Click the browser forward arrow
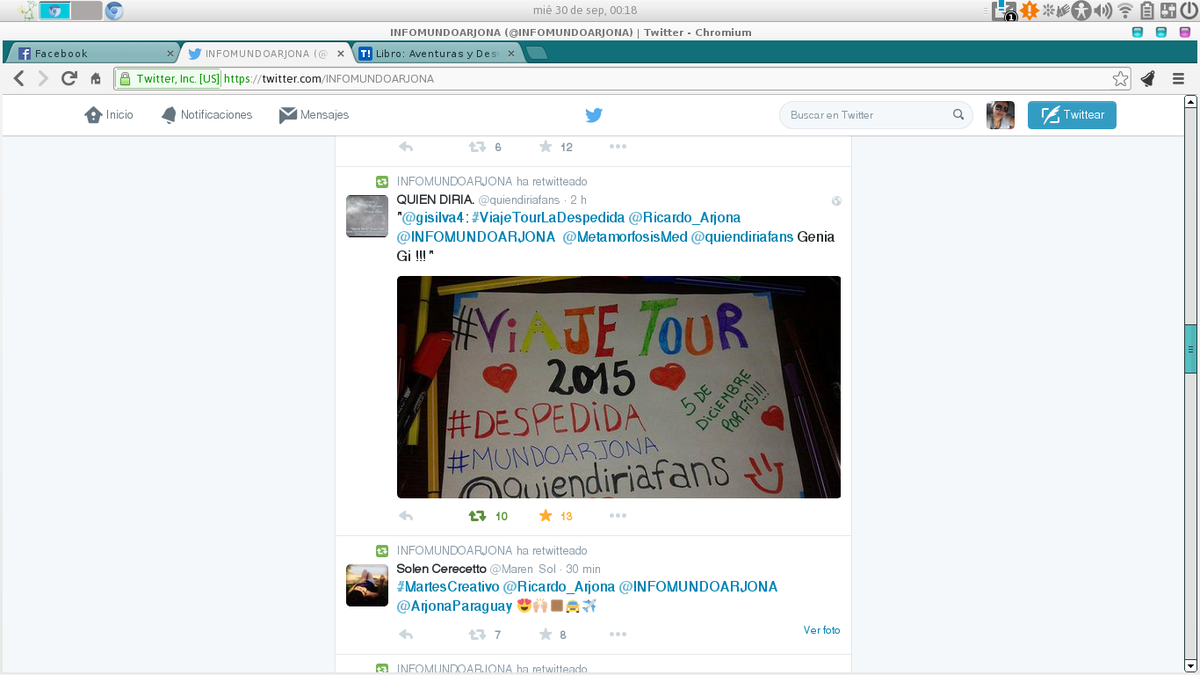Screen dimensions: 1200x675 pos(43,78)
